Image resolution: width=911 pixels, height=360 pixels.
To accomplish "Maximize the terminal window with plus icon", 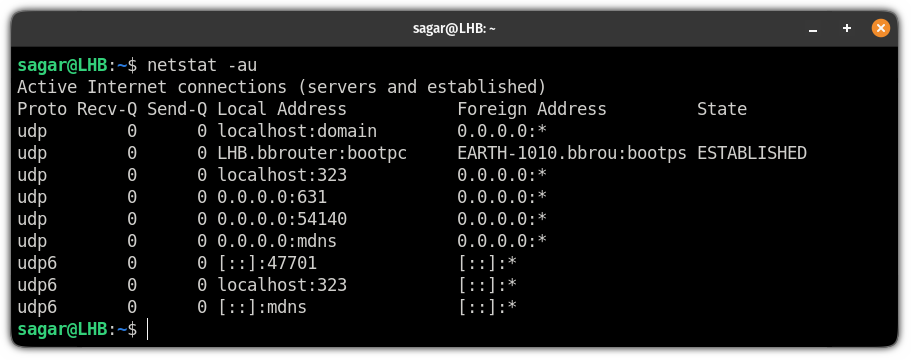I will [847, 28].
